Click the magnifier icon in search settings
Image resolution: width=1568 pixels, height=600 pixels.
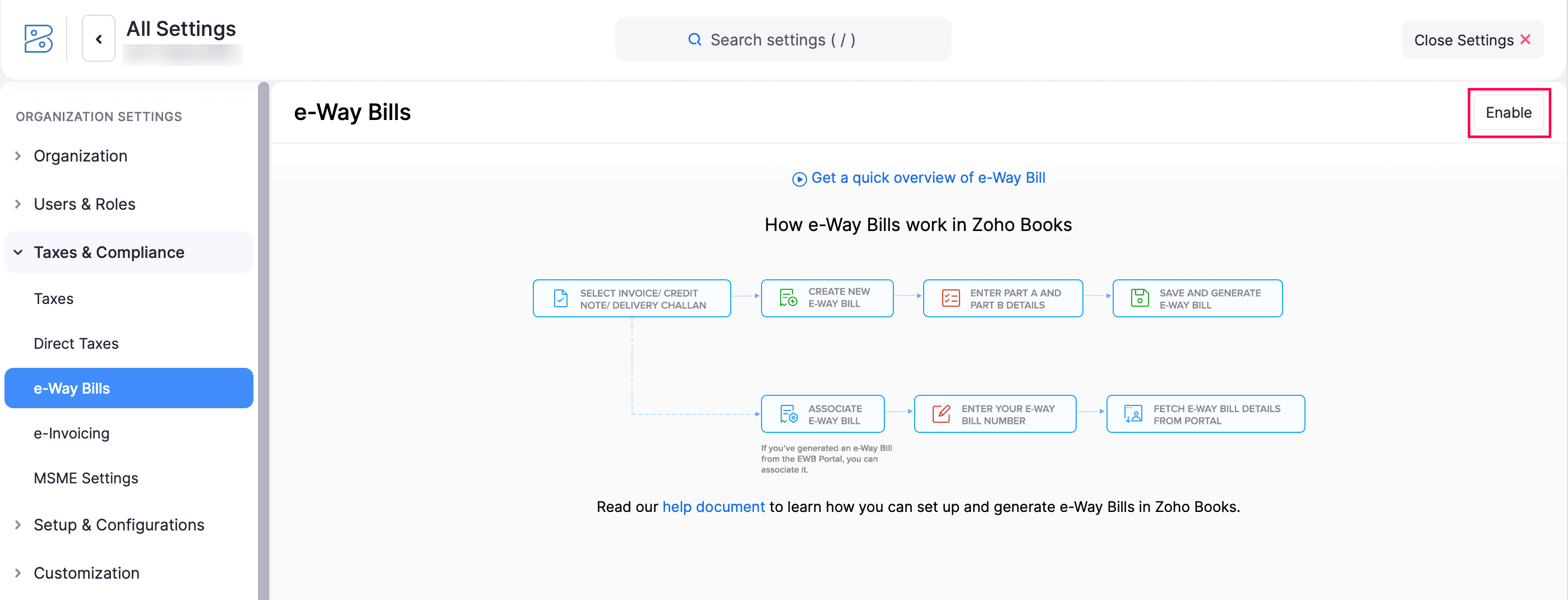pyautogui.click(x=694, y=39)
